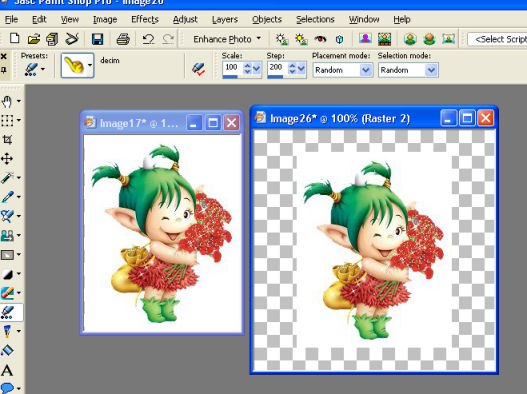Click the tube settings icon with red check
This screenshot has width=527, height=394.
[x=198, y=69]
